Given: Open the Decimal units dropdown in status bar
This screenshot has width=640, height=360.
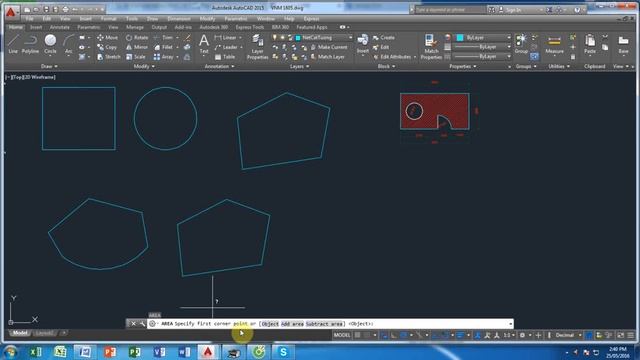Looking at the screenshot, I should pos(568,335).
